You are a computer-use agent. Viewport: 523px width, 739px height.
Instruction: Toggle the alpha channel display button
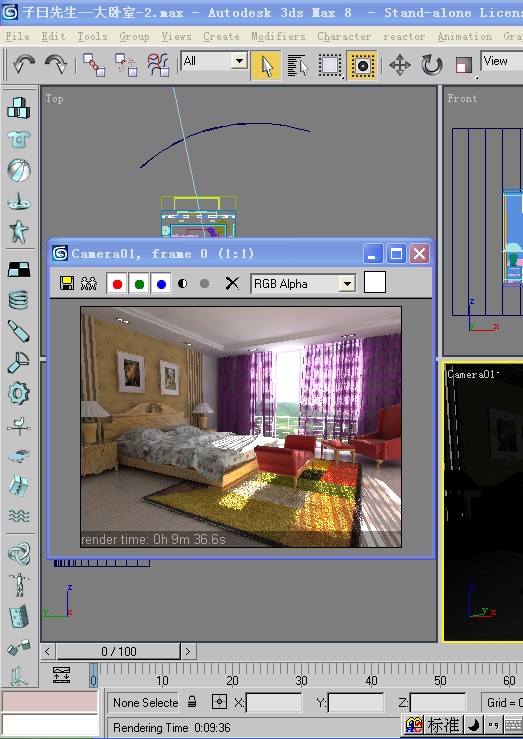pos(183,283)
